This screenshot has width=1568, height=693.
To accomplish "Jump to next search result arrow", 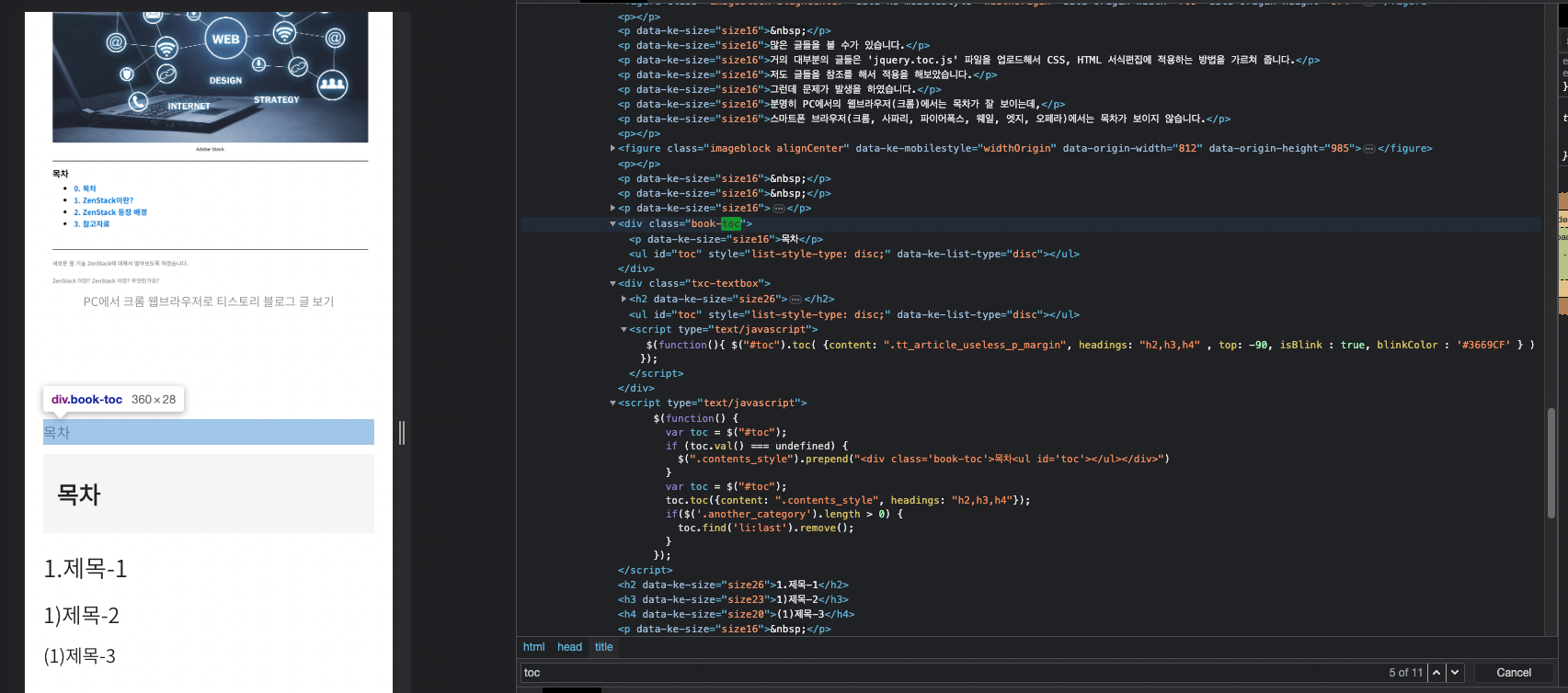I will pyautogui.click(x=1455, y=673).
